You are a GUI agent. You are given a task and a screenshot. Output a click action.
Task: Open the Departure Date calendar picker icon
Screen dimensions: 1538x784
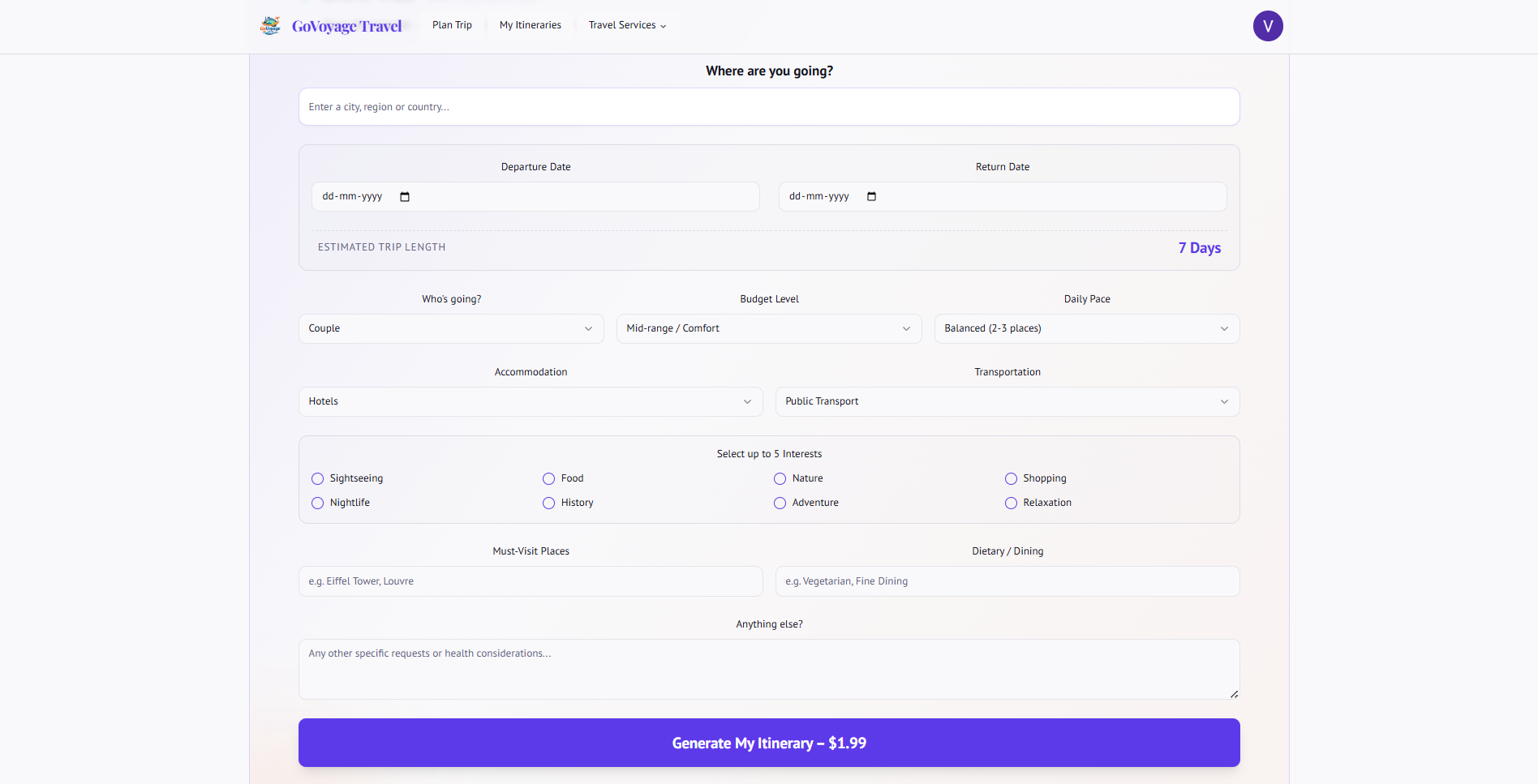(x=405, y=197)
